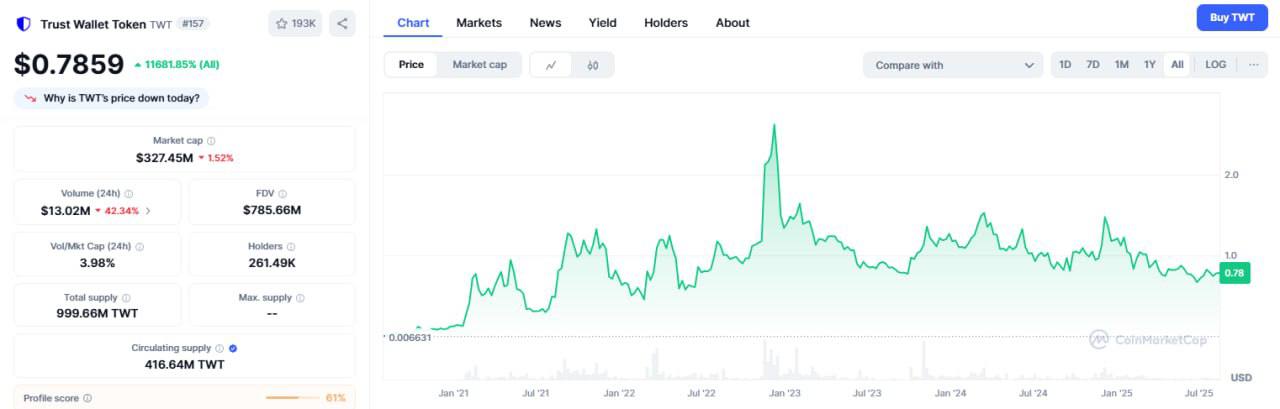
Task: Click info icon next to Vol/Mkt Cap (24h)
Action: [x=139, y=246]
